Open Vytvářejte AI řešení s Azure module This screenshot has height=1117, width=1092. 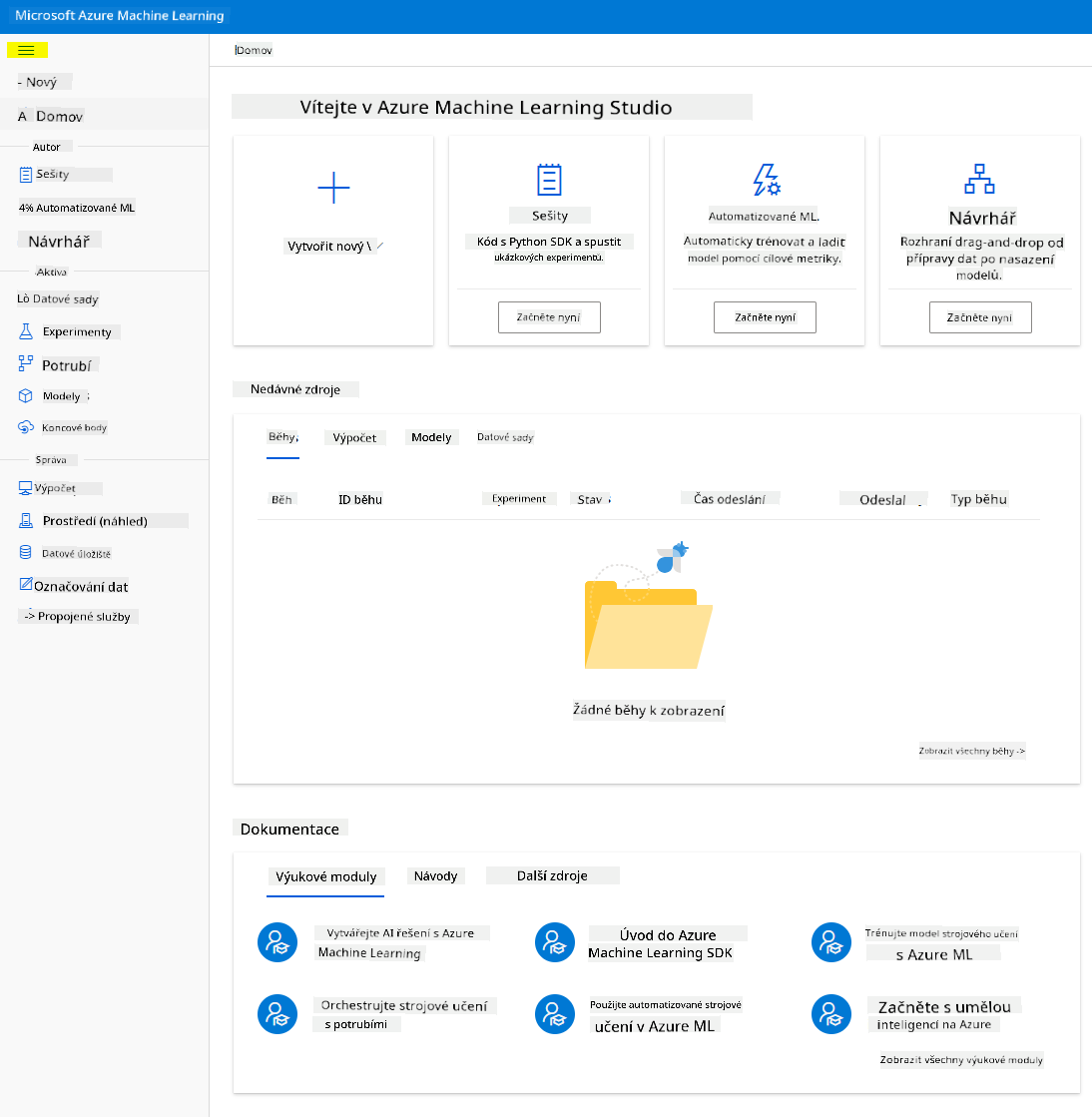(401, 943)
